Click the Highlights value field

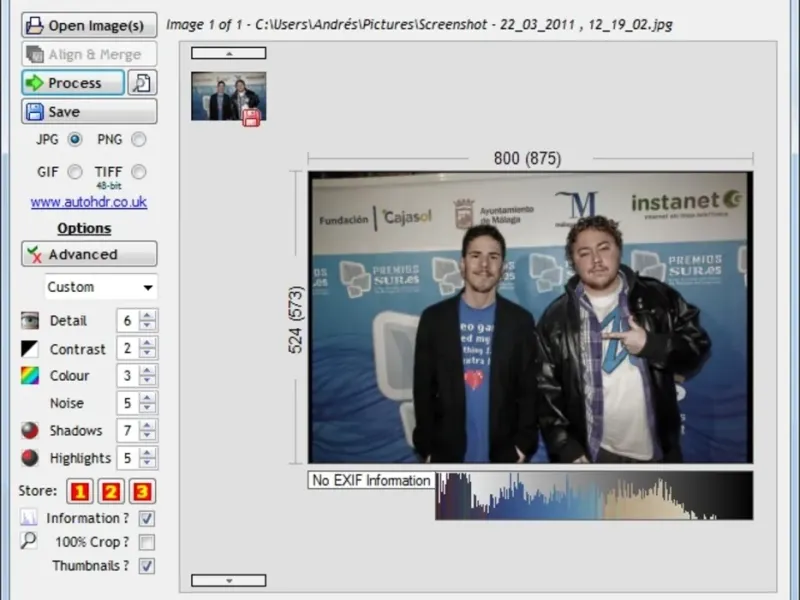(x=128, y=458)
